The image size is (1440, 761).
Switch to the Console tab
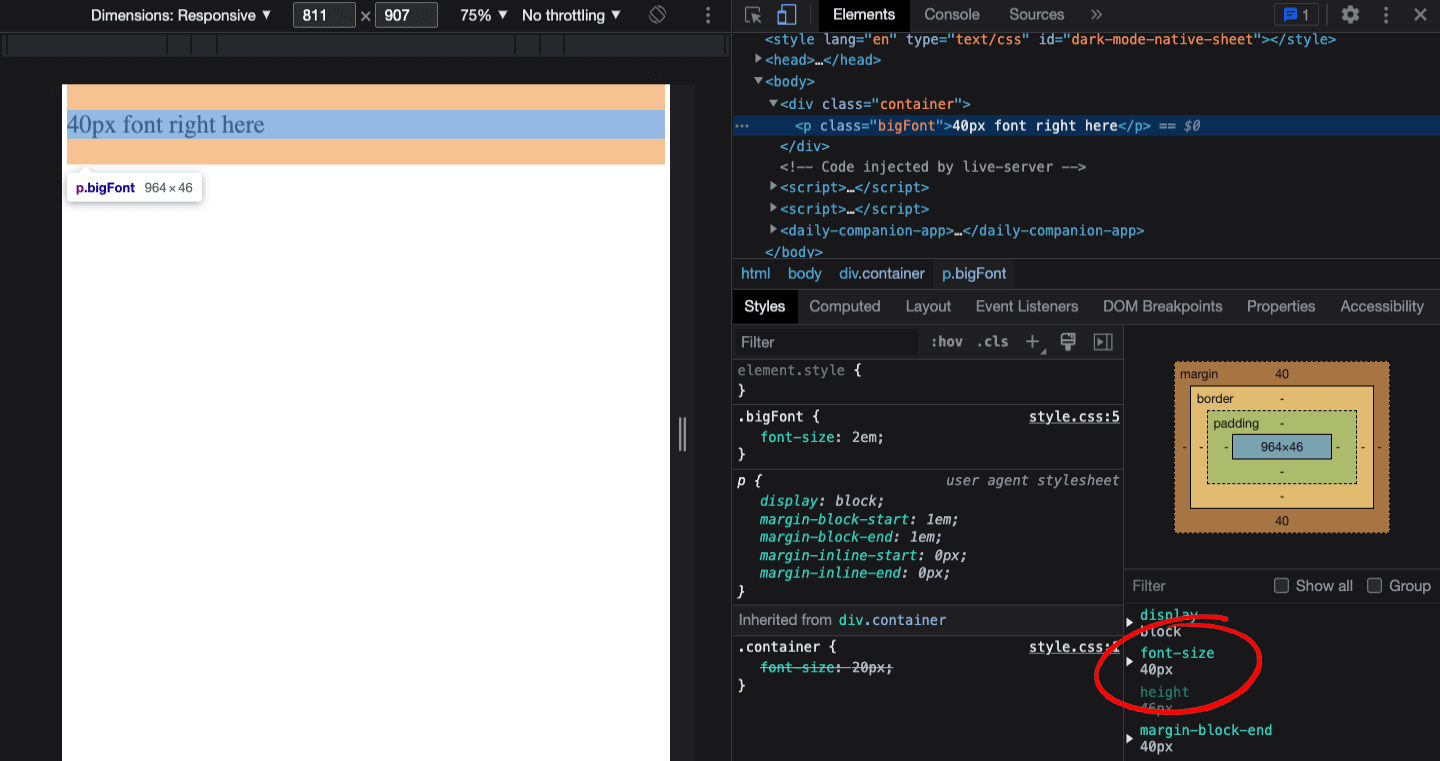950,14
